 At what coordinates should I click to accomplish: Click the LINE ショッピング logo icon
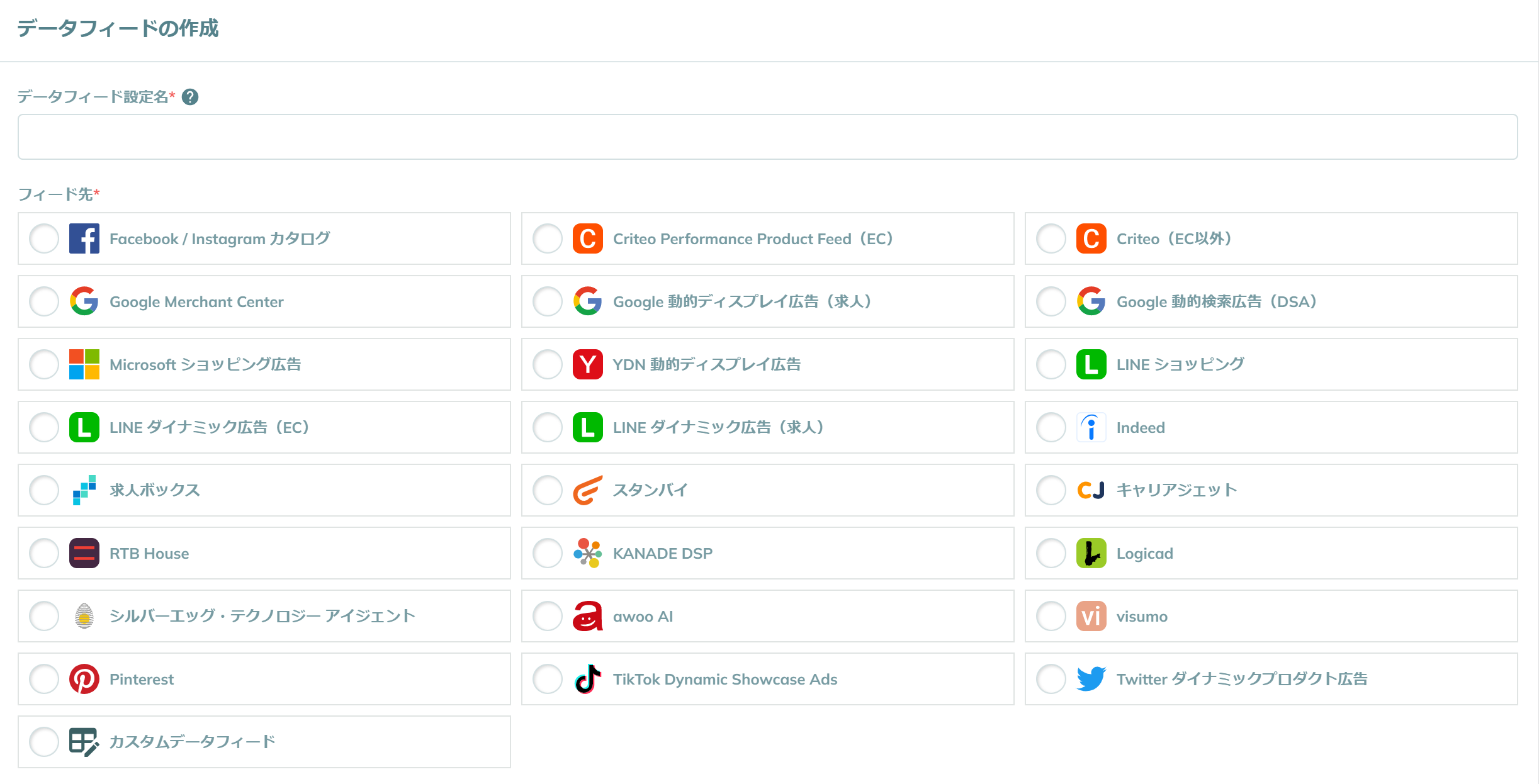click(1091, 364)
